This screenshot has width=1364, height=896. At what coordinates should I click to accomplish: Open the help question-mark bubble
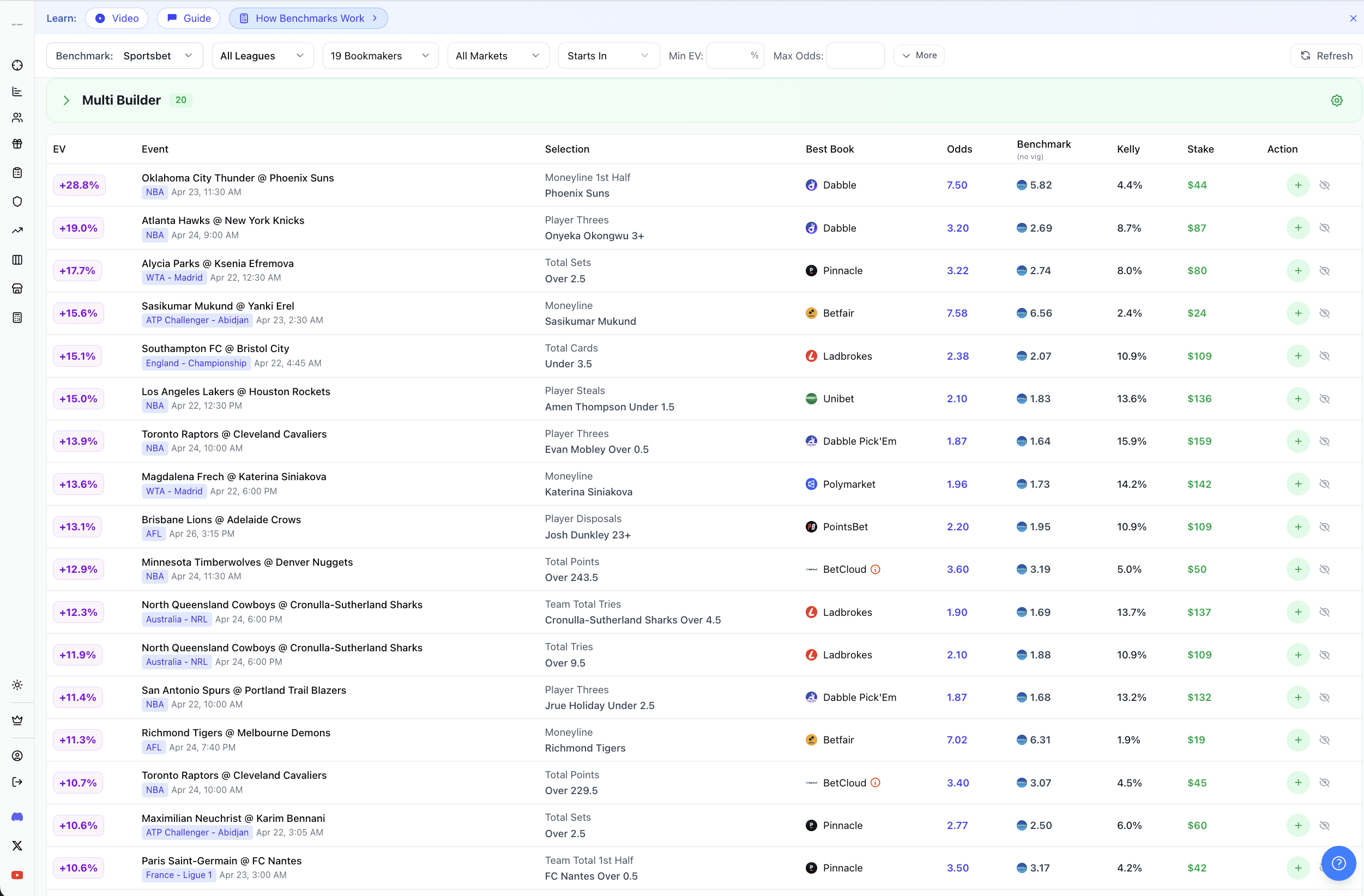(1338, 863)
